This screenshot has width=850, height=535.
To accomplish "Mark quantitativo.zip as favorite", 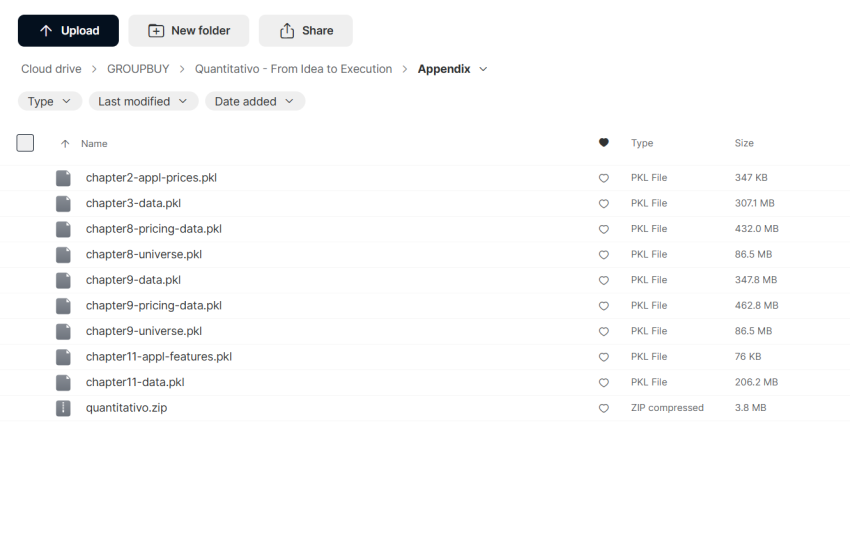I will tap(603, 408).
